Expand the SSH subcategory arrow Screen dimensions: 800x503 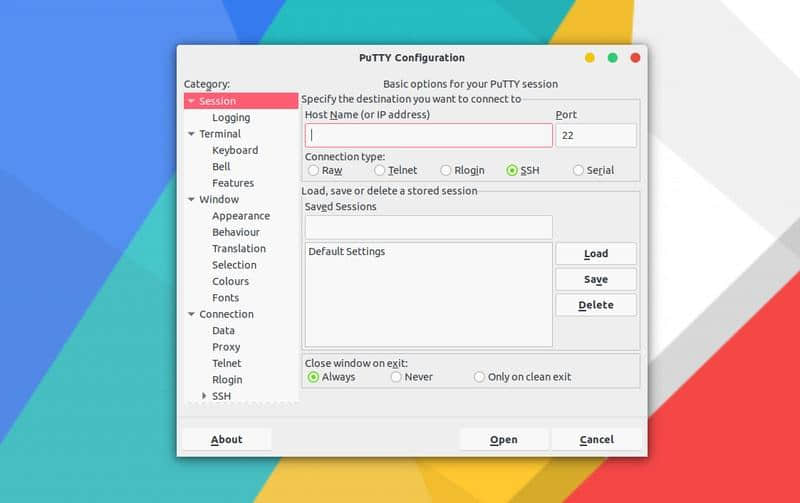[x=204, y=396]
